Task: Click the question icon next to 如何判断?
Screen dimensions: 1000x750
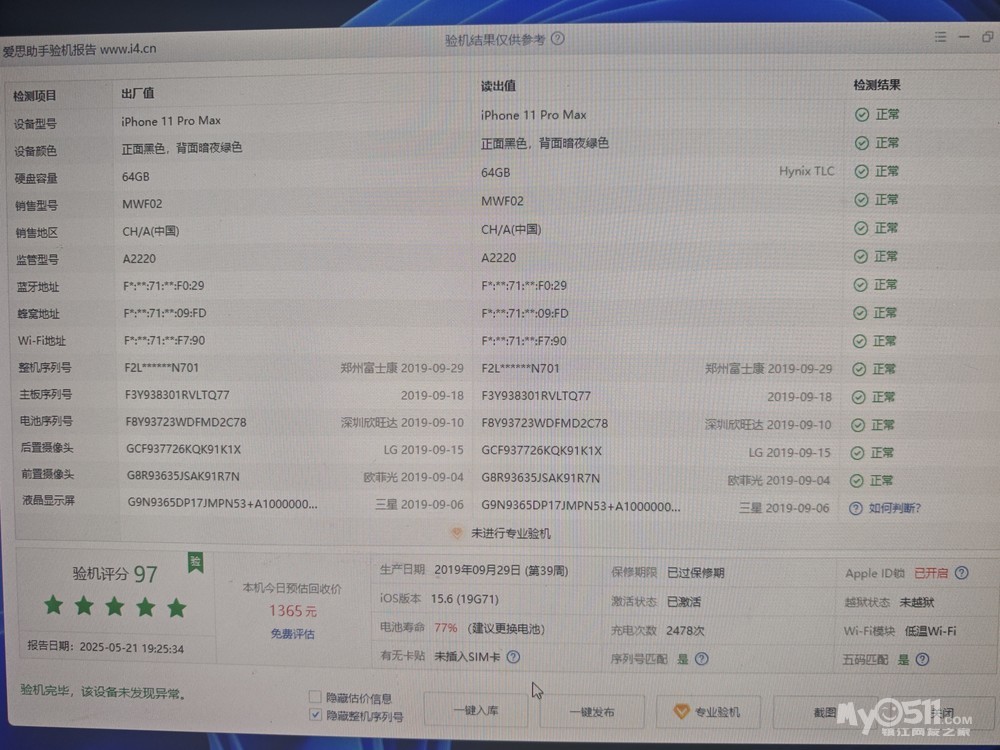Action: (855, 508)
